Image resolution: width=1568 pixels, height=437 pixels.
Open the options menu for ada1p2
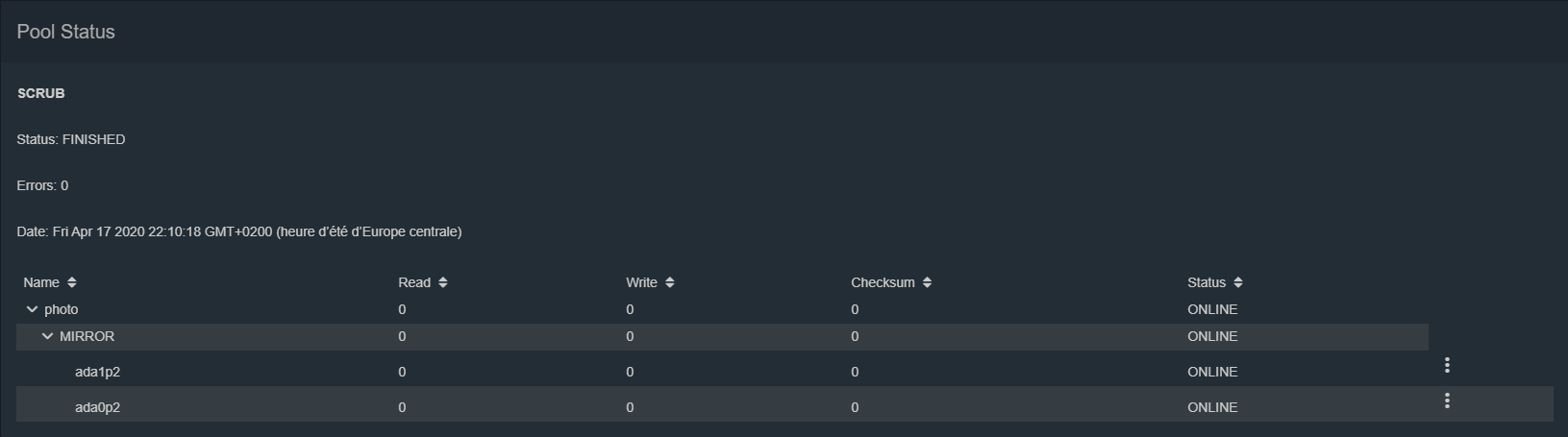pyautogui.click(x=1447, y=365)
